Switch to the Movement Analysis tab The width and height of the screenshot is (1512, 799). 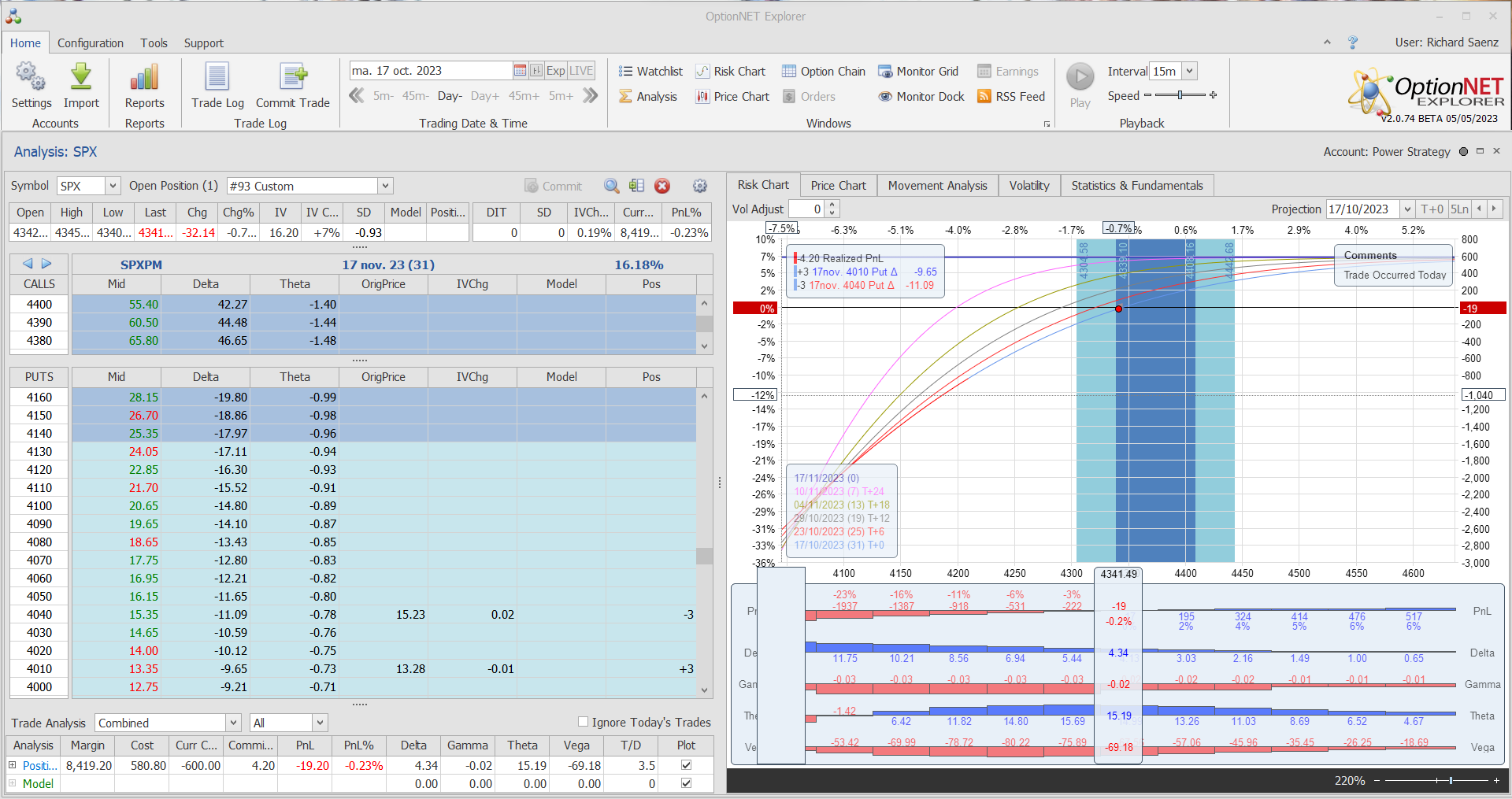(937, 186)
